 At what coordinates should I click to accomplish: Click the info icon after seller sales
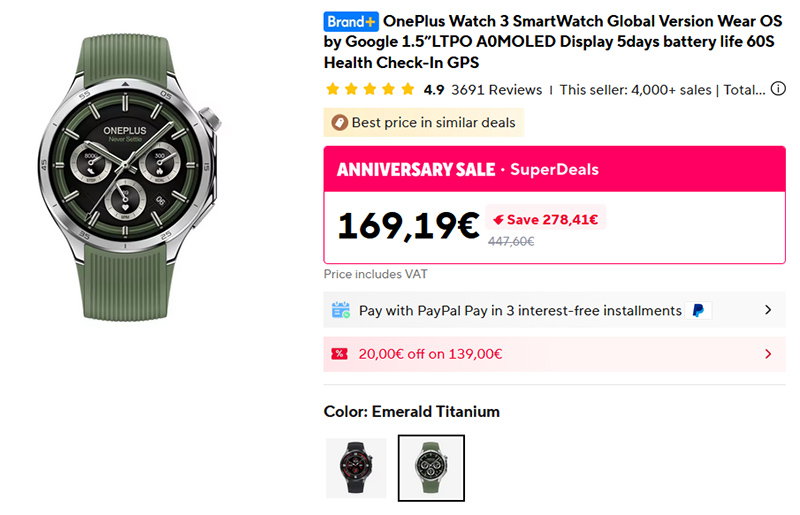[778, 89]
